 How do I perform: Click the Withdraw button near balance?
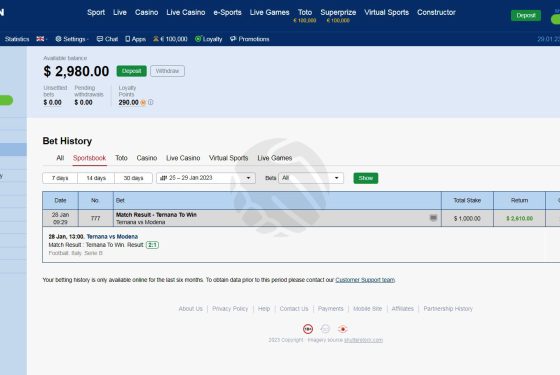[x=168, y=71]
